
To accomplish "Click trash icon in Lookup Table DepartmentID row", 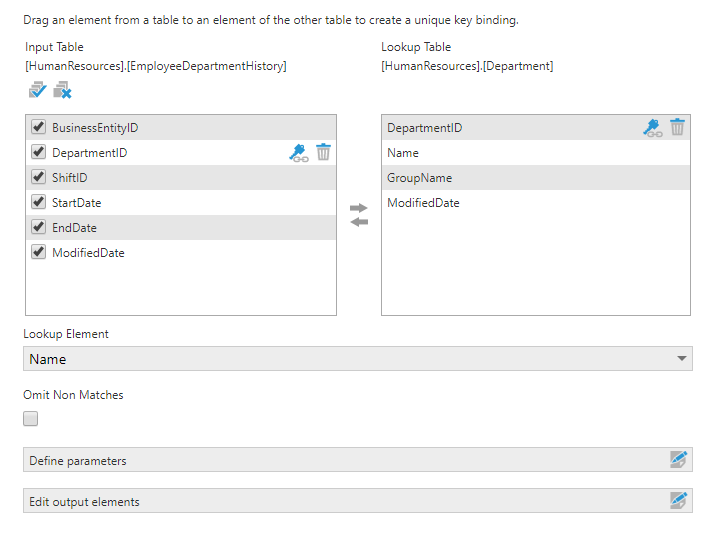I will pos(677,128).
